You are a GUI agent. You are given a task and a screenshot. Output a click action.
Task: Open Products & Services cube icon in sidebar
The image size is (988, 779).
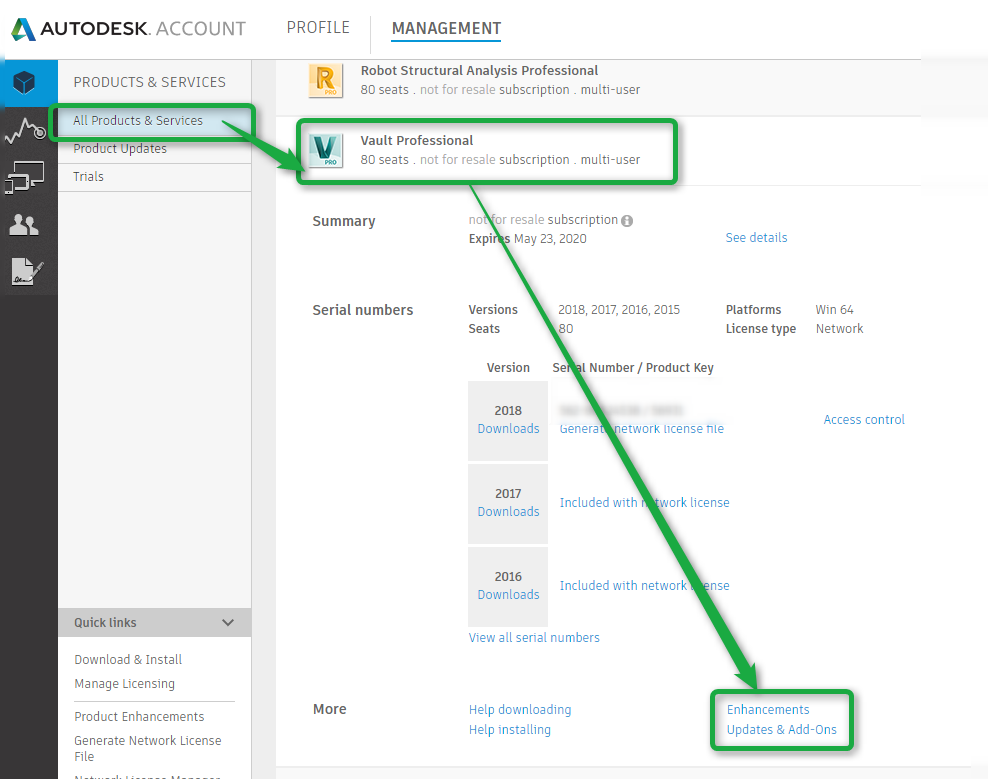tap(25, 83)
